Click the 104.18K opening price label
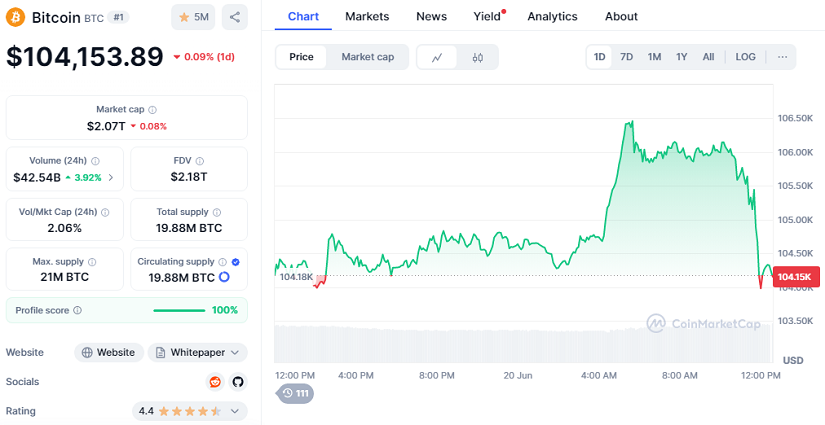 coord(296,277)
